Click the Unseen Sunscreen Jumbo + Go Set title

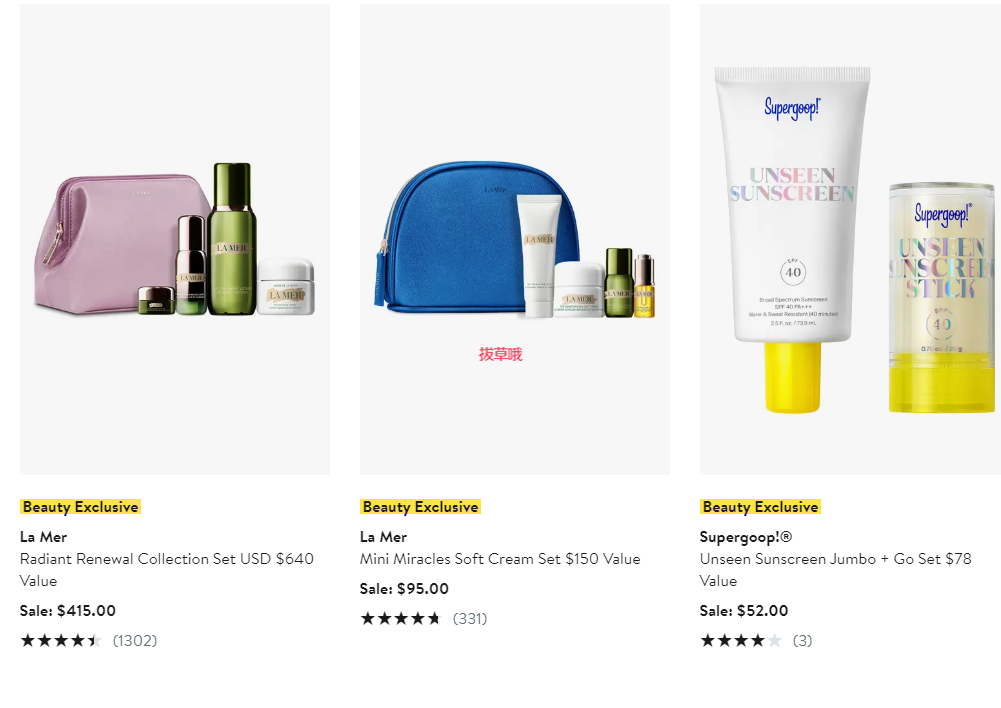836,569
